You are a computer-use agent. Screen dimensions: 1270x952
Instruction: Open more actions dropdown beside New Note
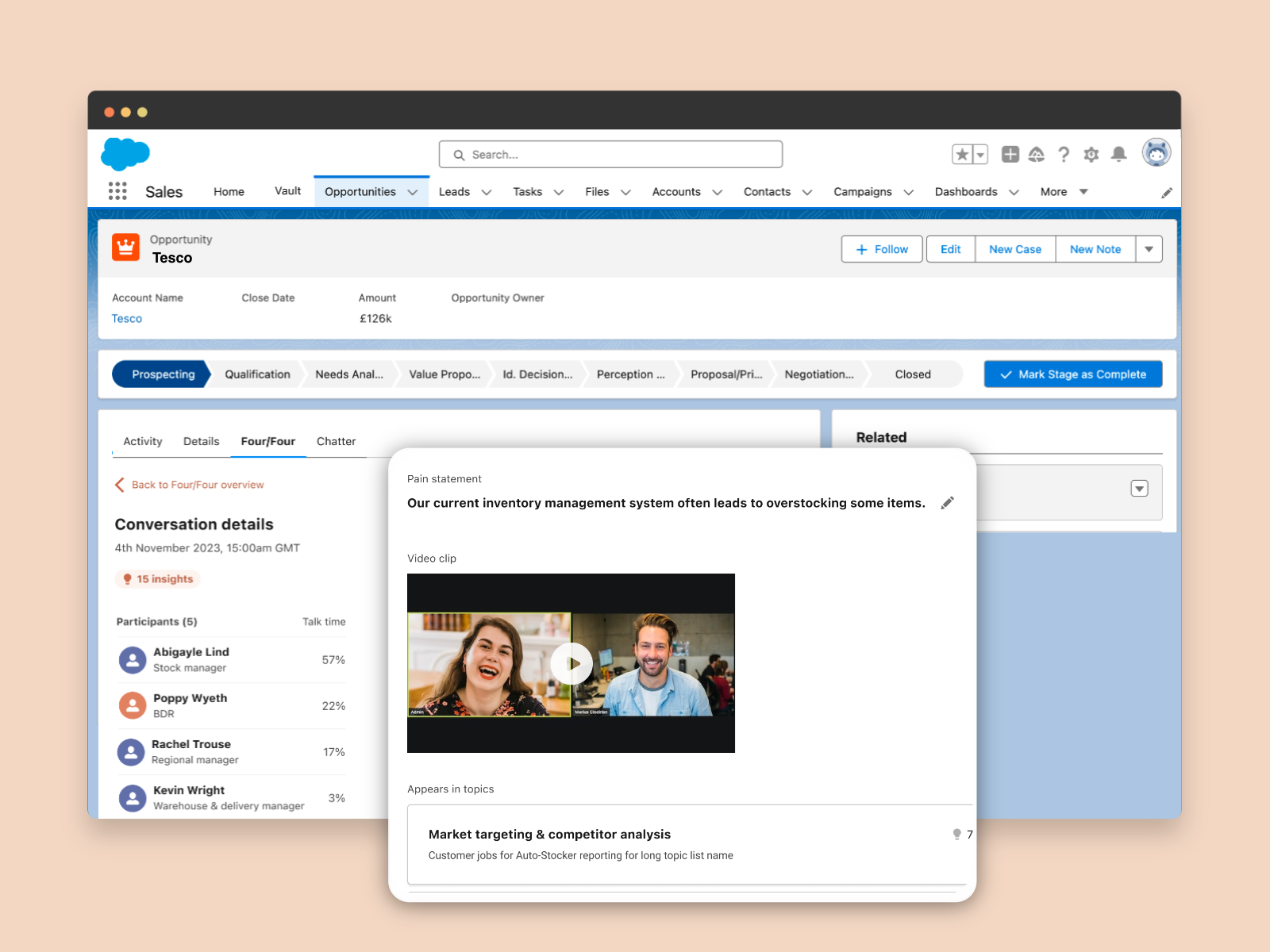pos(1149,249)
